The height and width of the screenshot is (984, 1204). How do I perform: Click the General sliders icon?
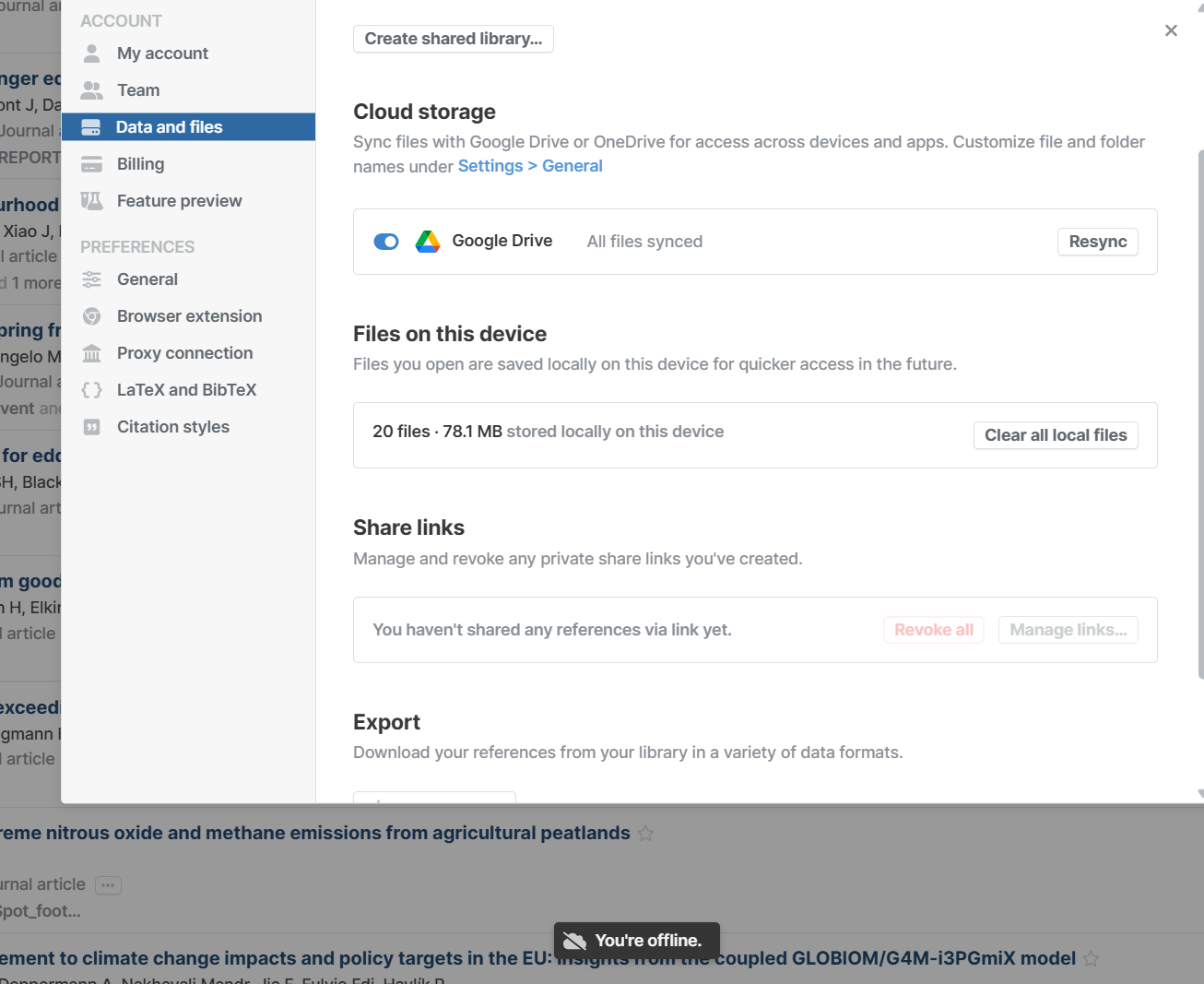pyautogui.click(x=91, y=279)
